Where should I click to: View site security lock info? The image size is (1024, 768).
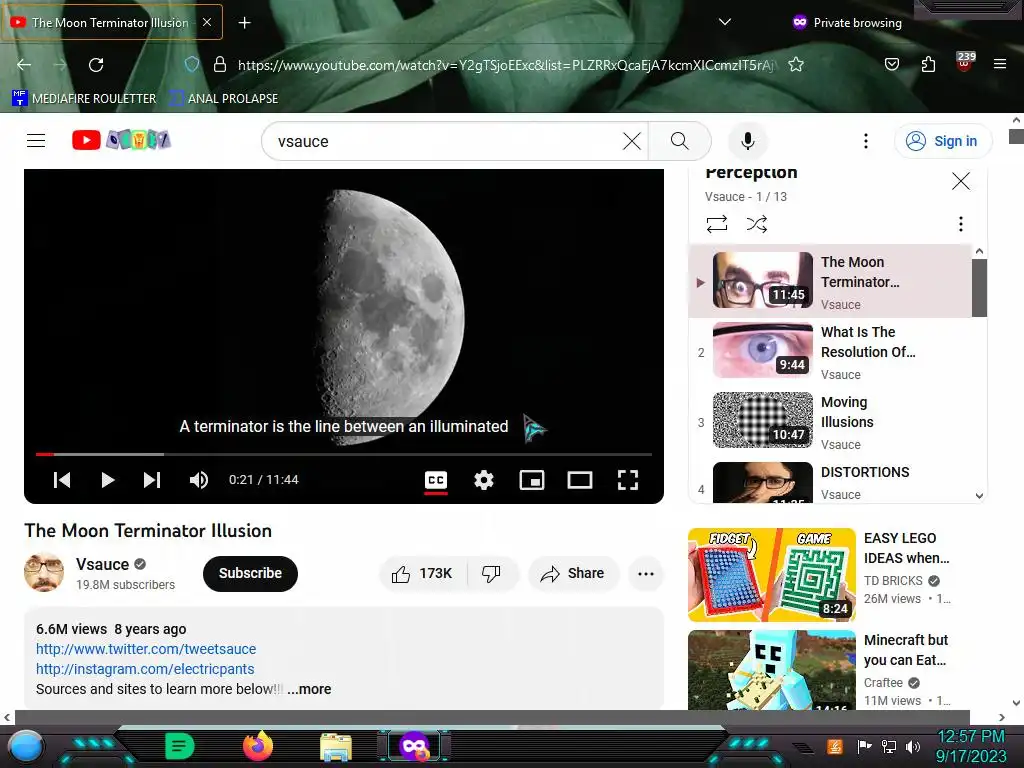[220, 64]
